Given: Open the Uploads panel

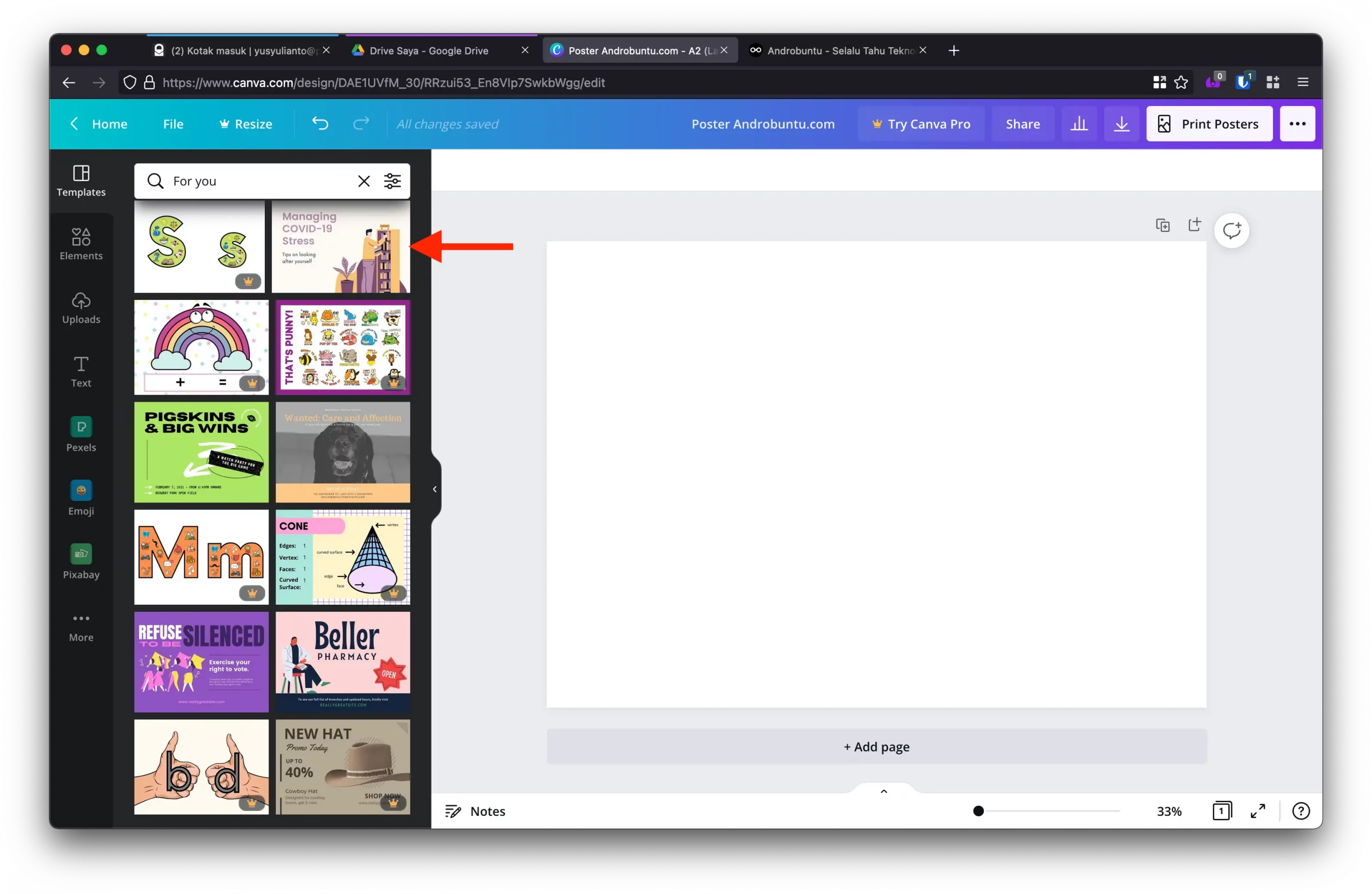Looking at the screenshot, I should pos(81,307).
